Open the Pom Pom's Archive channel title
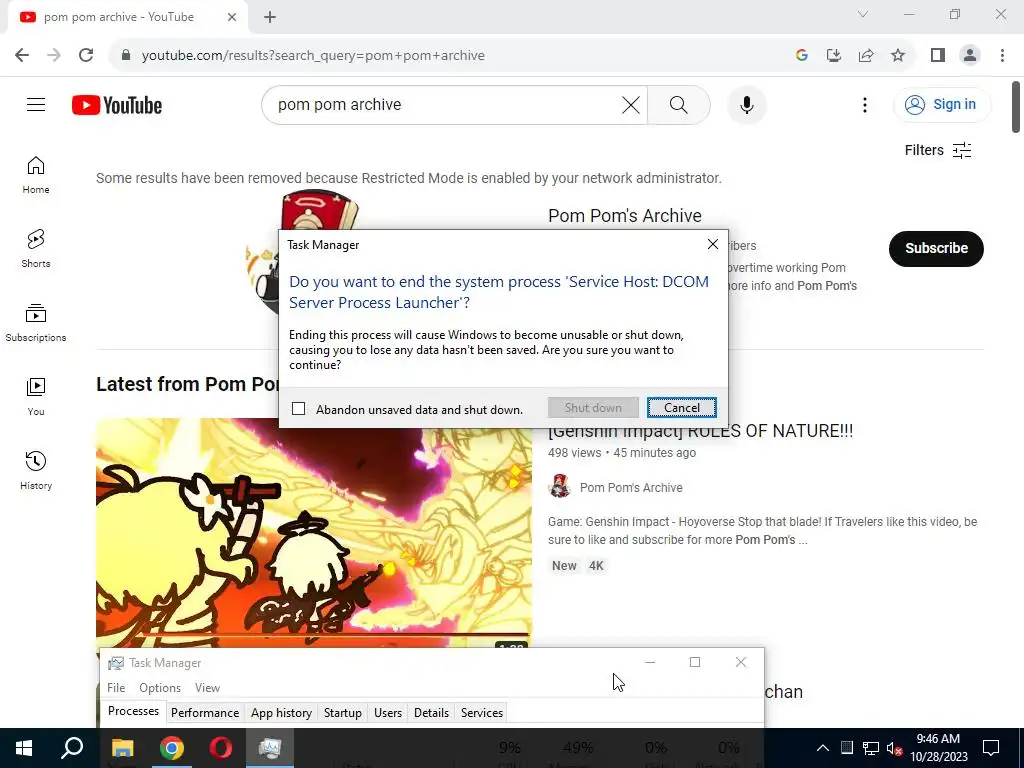This screenshot has width=1024, height=768. [x=624, y=216]
